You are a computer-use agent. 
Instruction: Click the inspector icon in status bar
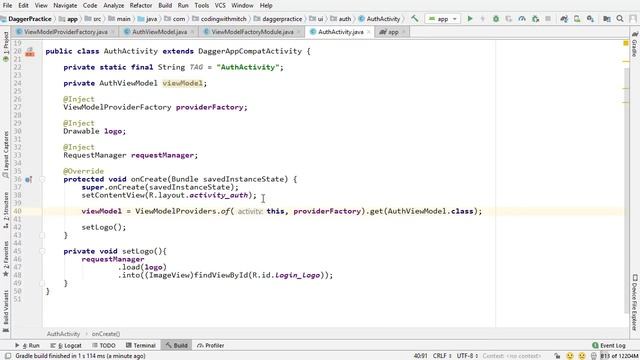593,356
